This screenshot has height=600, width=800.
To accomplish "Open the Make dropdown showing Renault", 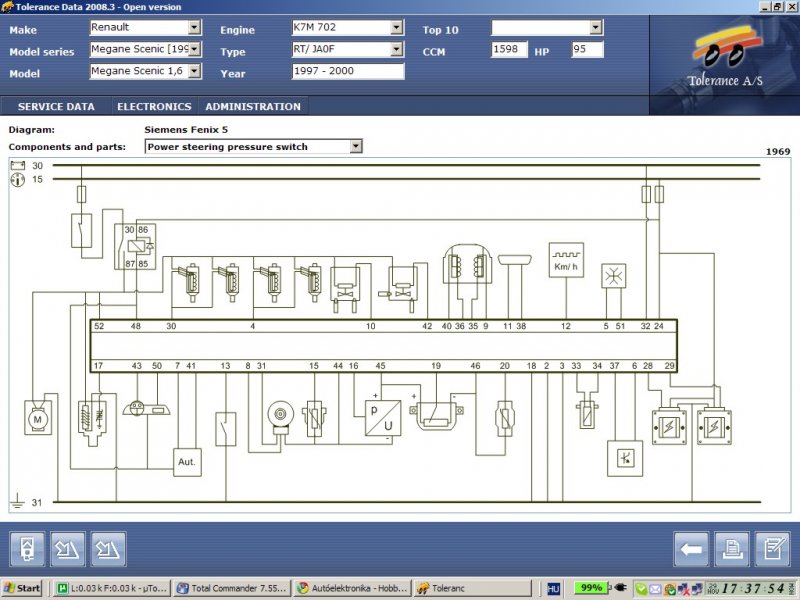I will coord(194,27).
